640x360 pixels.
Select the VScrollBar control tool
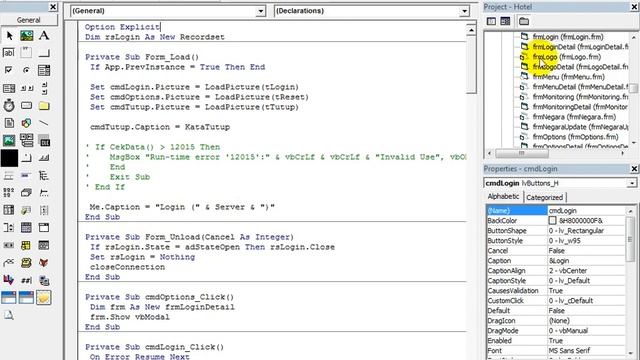44,88
